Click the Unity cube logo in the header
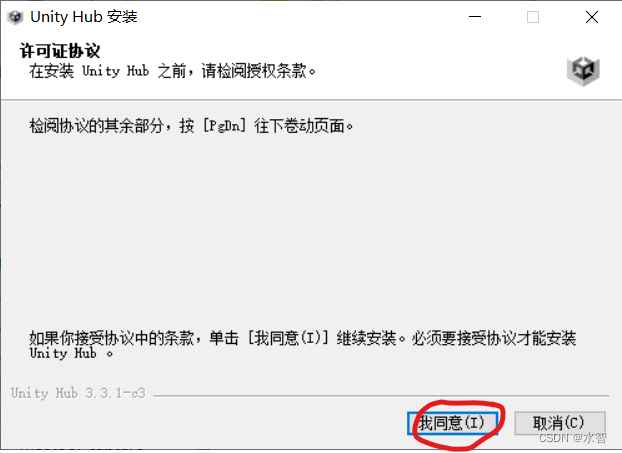The width and height of the screenshot is (622, 453). click(x=583, y=71)
